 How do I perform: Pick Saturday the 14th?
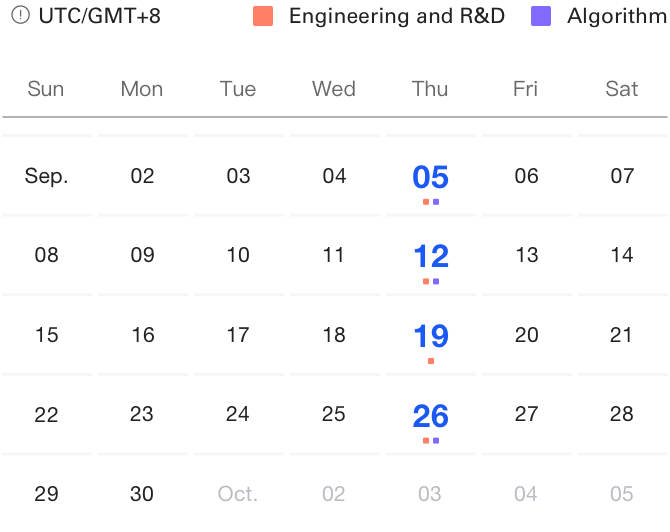tap(622, 255)
